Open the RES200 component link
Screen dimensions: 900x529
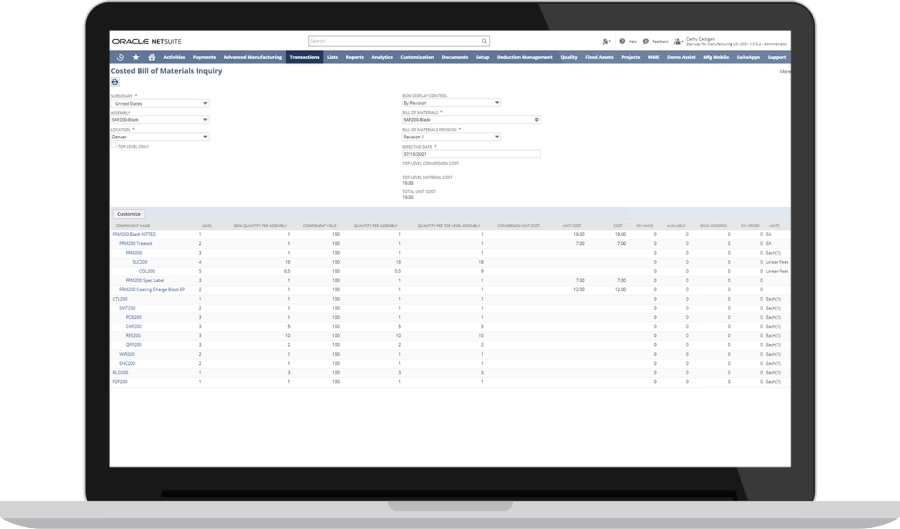[x=133, y=336]
